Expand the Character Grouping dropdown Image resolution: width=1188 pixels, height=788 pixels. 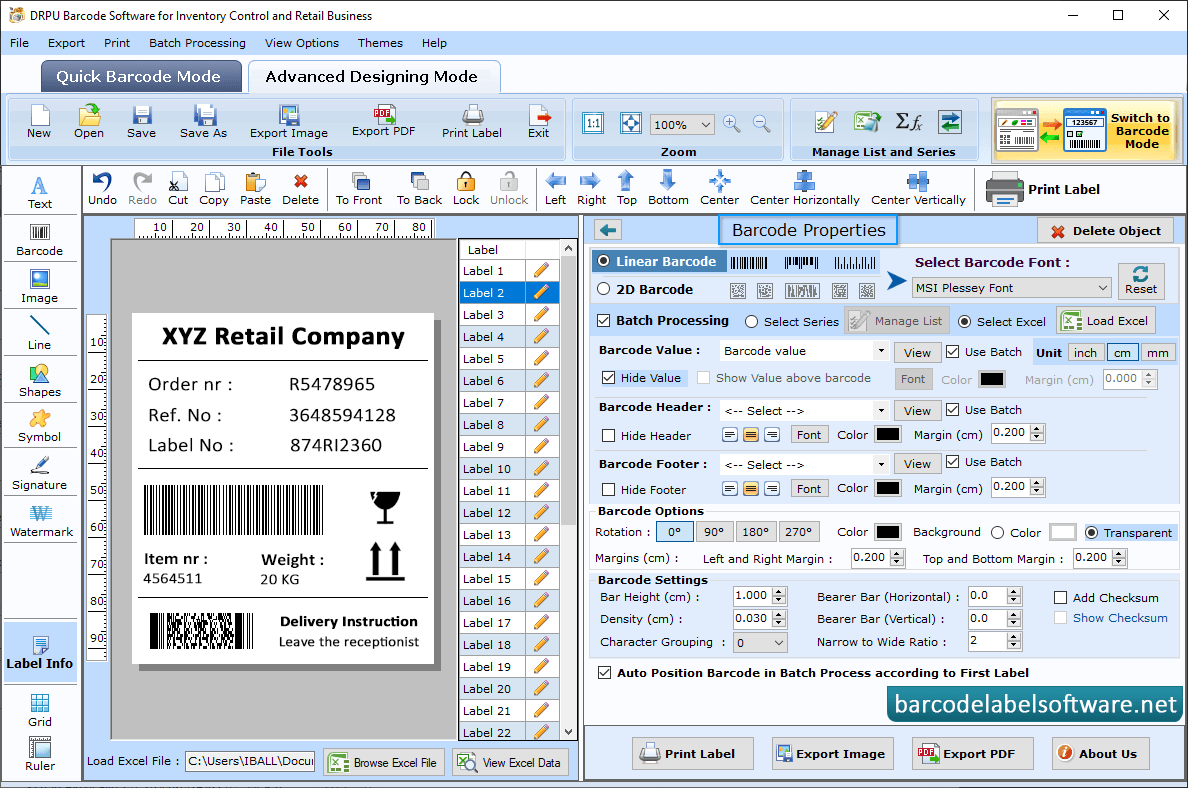779,643
